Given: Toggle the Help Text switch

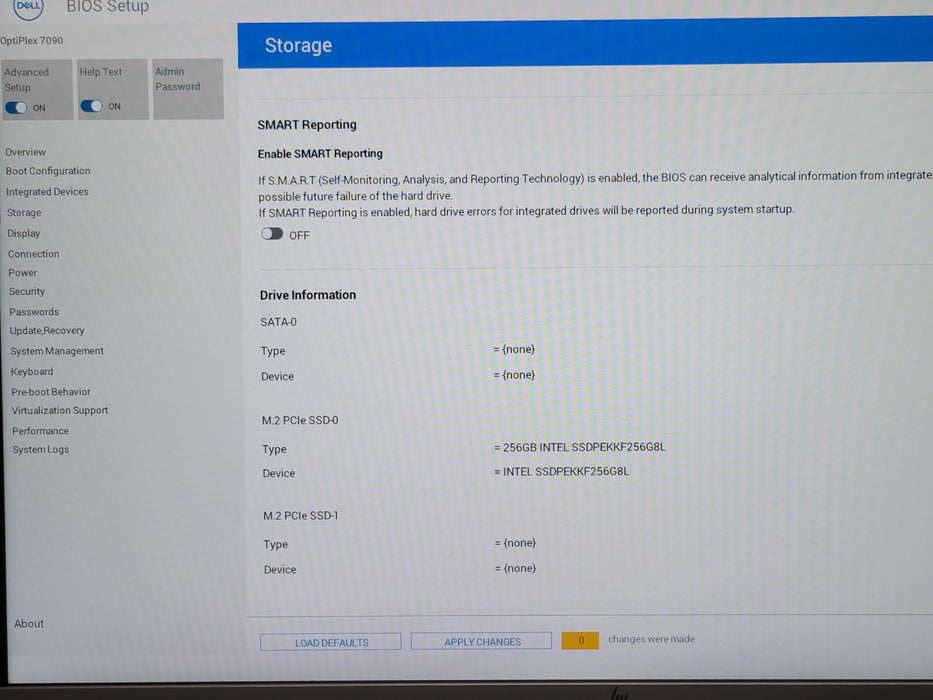Looking at the screenshot, I should (92, 106).
